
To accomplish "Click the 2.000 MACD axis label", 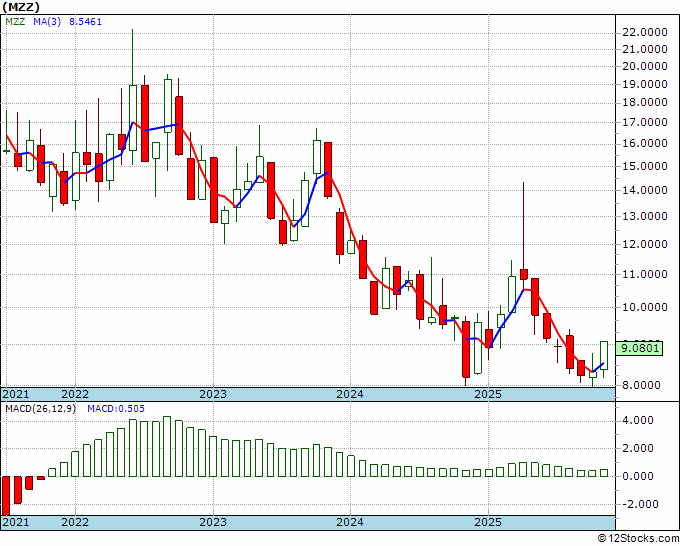I will click(x=638, y=448).
